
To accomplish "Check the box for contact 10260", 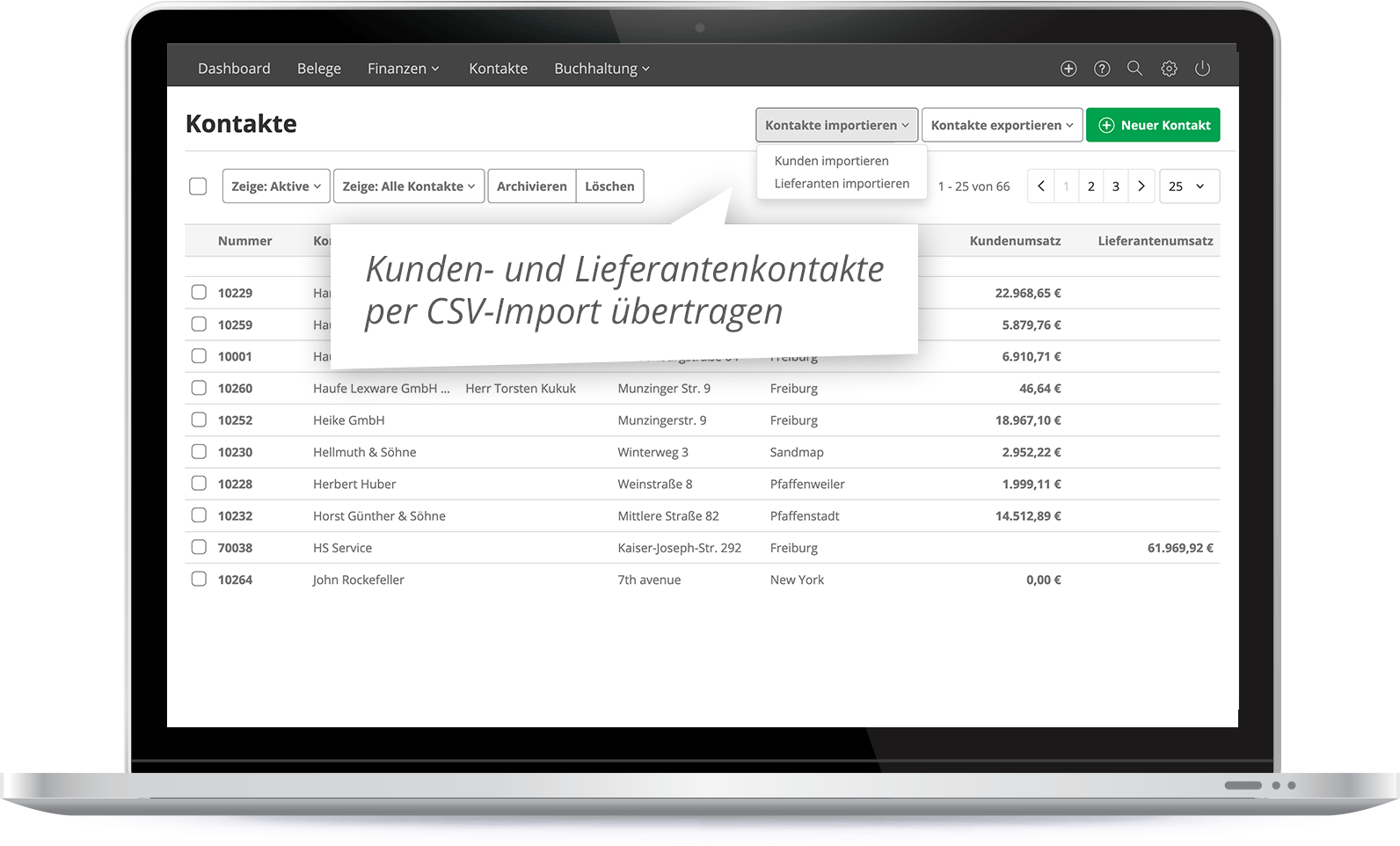I will pos(200,388).
